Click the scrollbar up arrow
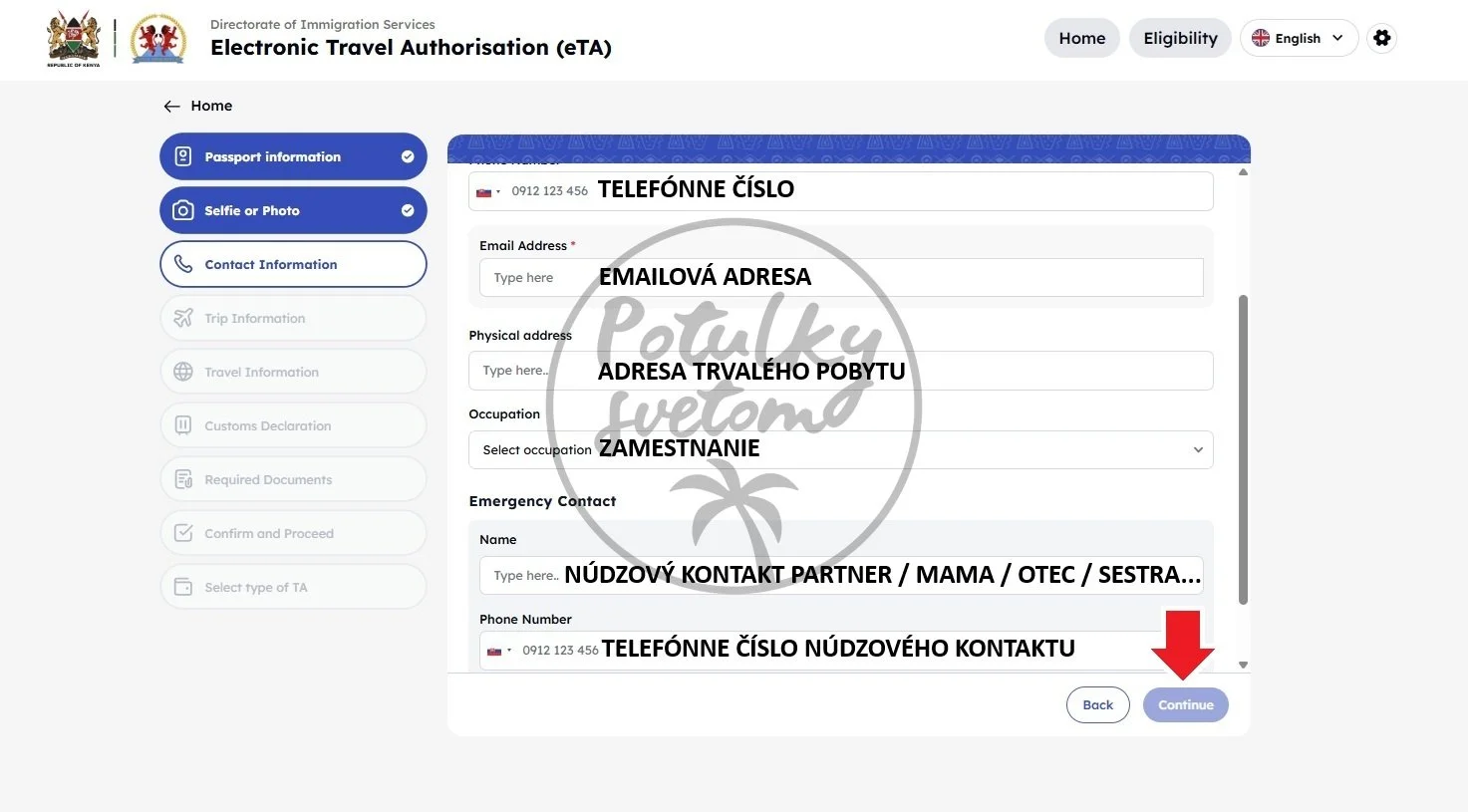Viewport: 1468px width, 812px height. point(1243,172)
